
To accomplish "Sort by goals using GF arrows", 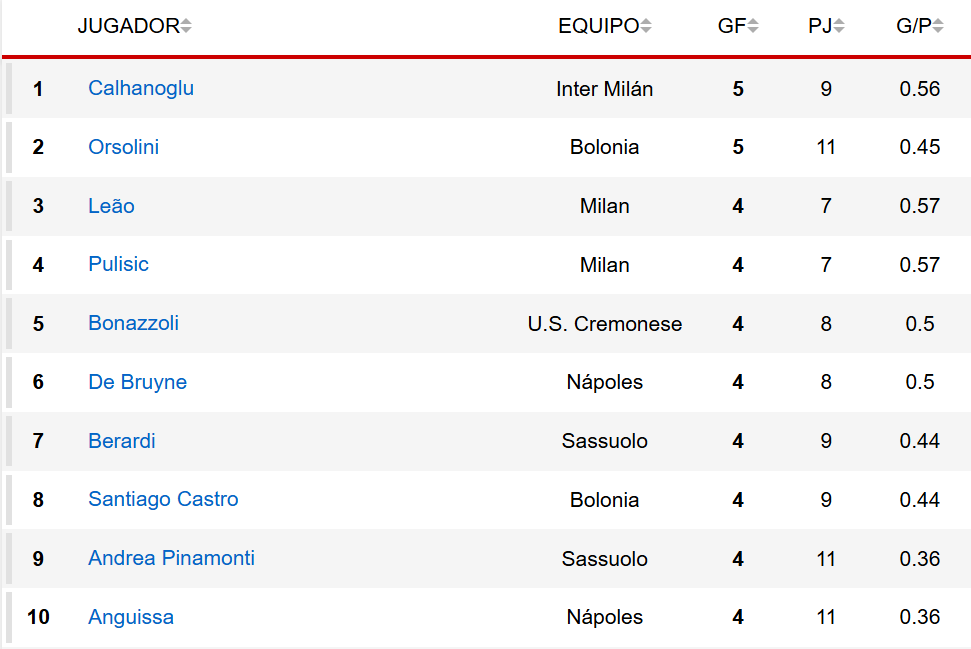I will (x=753, y=27).
